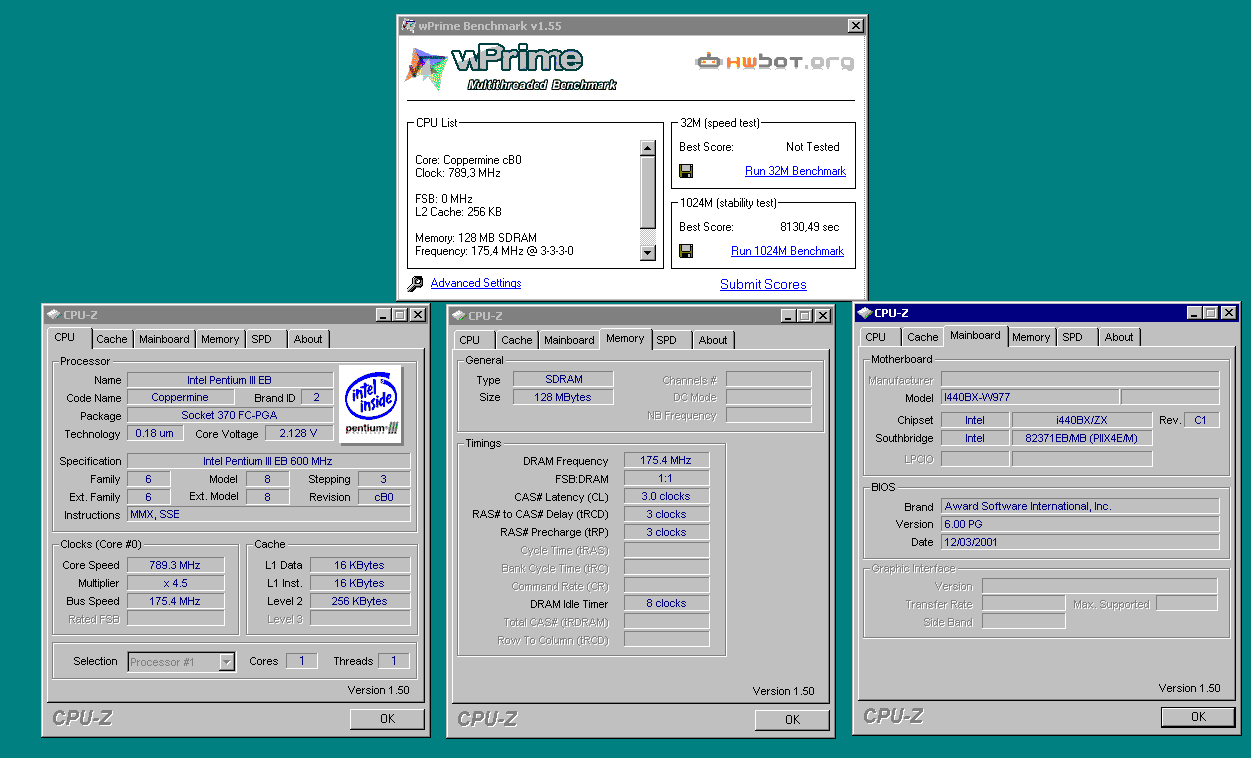Image resolution: width=1251 pixels, height=758 pixels.
Task: Open Advanced Settings link
Action: tap(476, 283)
